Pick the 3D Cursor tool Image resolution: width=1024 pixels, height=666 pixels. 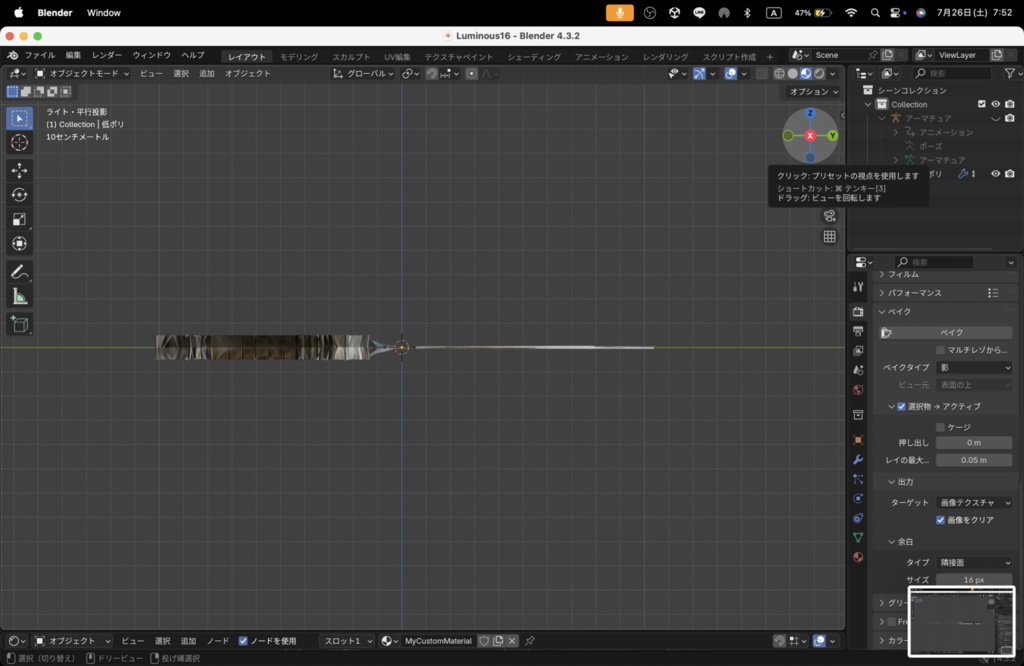pos(19,143)
